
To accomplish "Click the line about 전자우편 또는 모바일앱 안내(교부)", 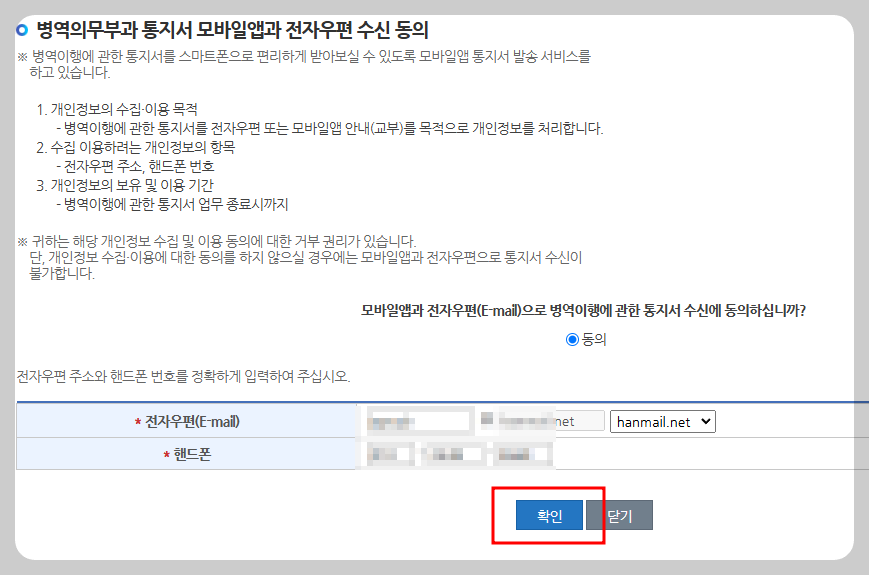I will pyautogui.click(x=330, y=129).
